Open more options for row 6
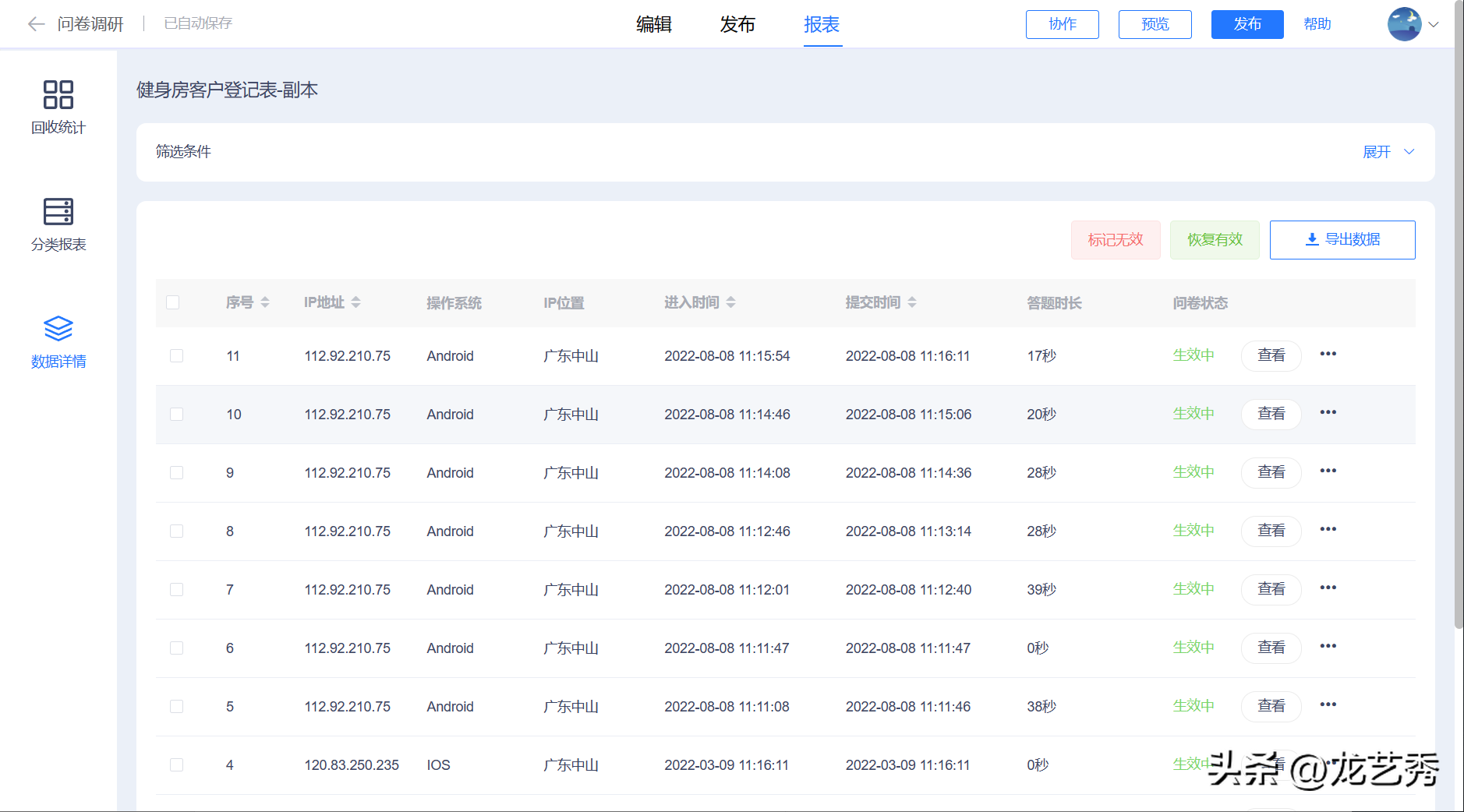This screenshot has width=1464, height=812. point(1328,646)
